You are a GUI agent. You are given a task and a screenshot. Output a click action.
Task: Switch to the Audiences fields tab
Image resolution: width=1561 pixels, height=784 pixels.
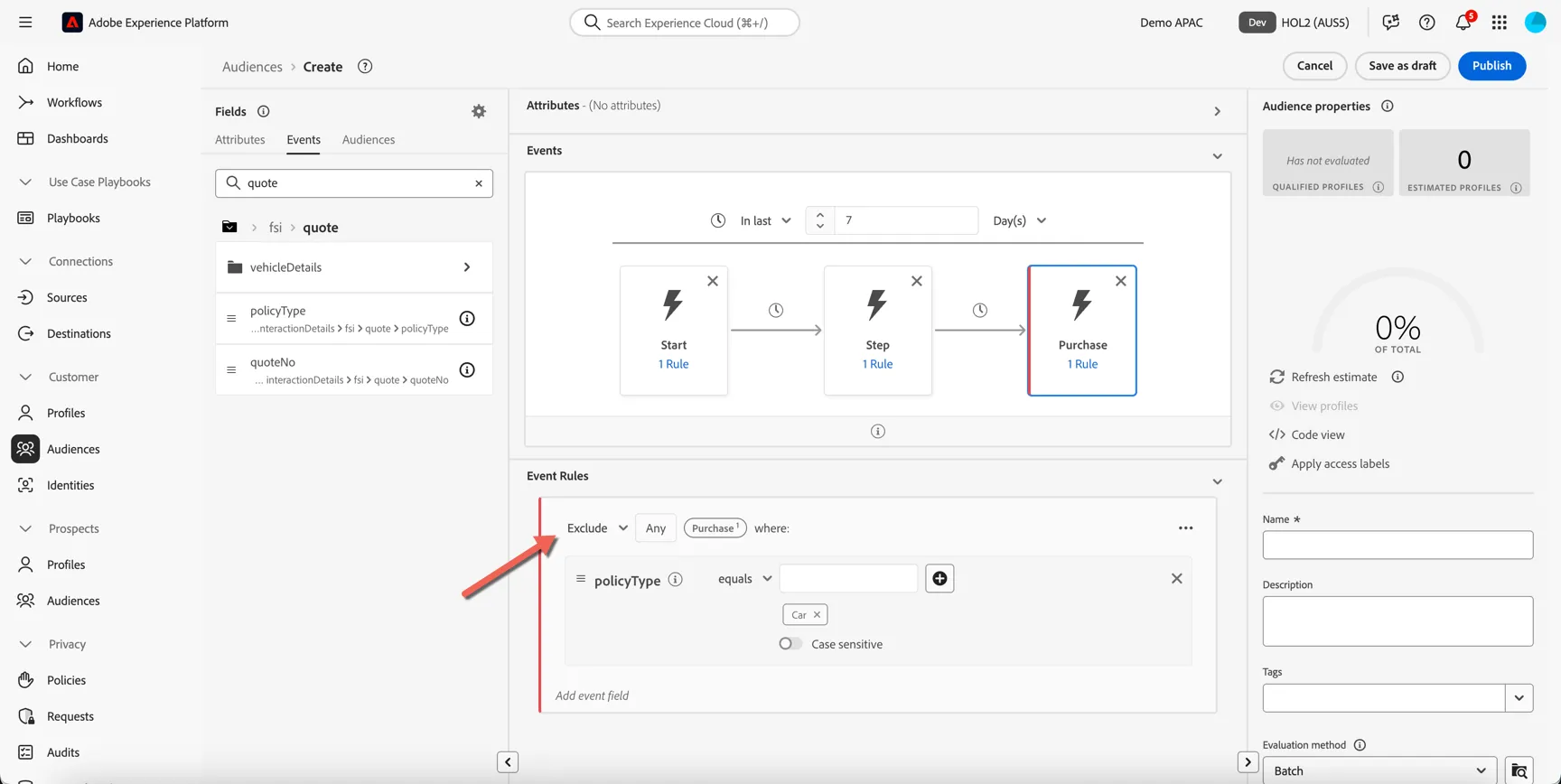(369, 140)
